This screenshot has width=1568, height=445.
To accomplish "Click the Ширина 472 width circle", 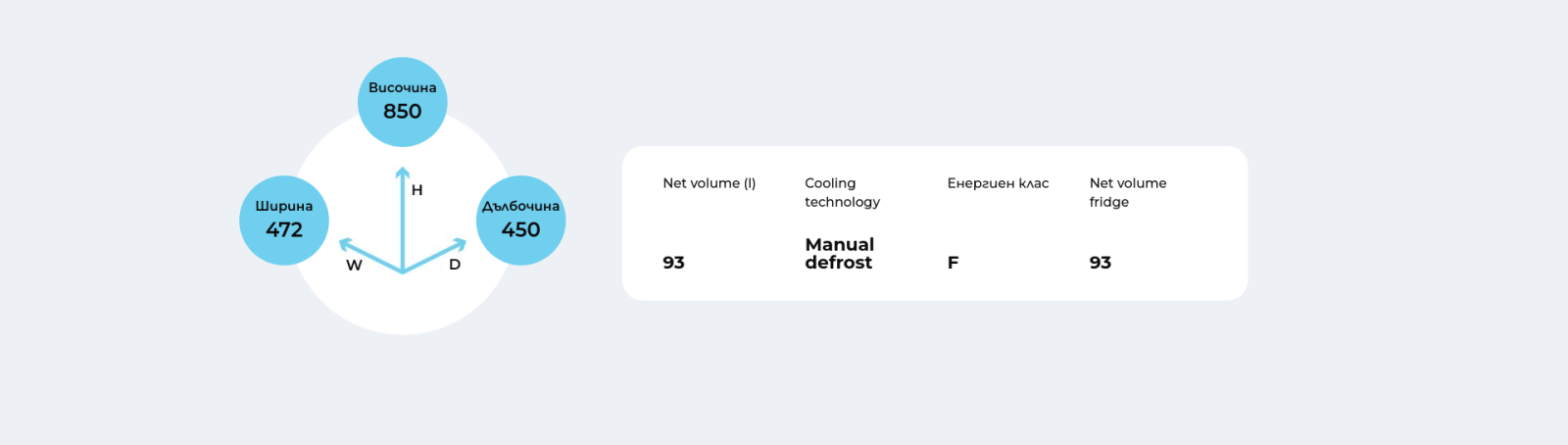I will coord(284,221).
